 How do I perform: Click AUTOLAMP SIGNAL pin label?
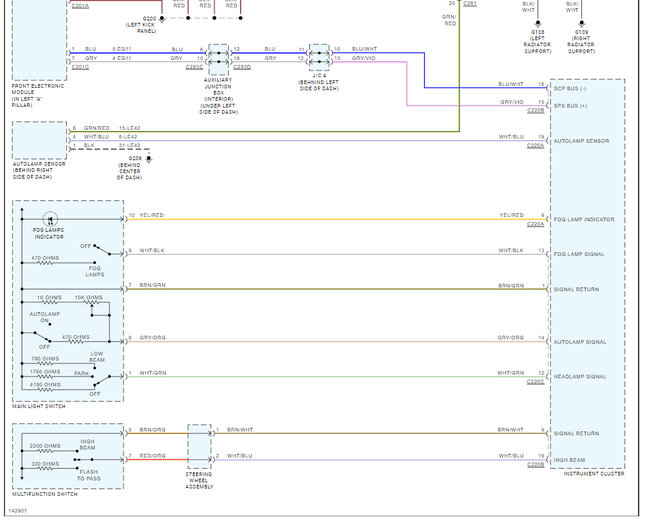(580, 342)
